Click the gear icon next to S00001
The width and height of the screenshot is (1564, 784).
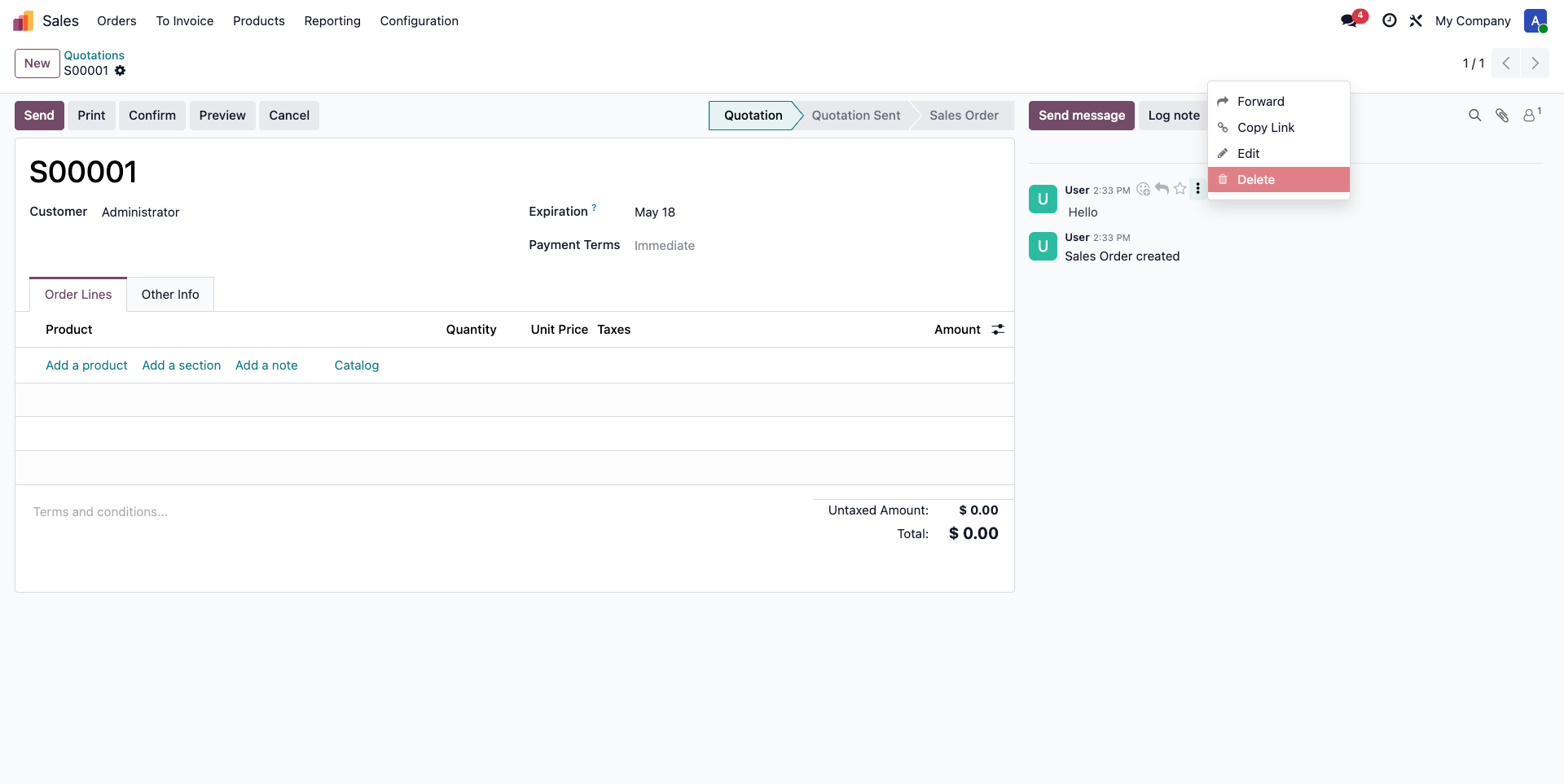point(120,71)
